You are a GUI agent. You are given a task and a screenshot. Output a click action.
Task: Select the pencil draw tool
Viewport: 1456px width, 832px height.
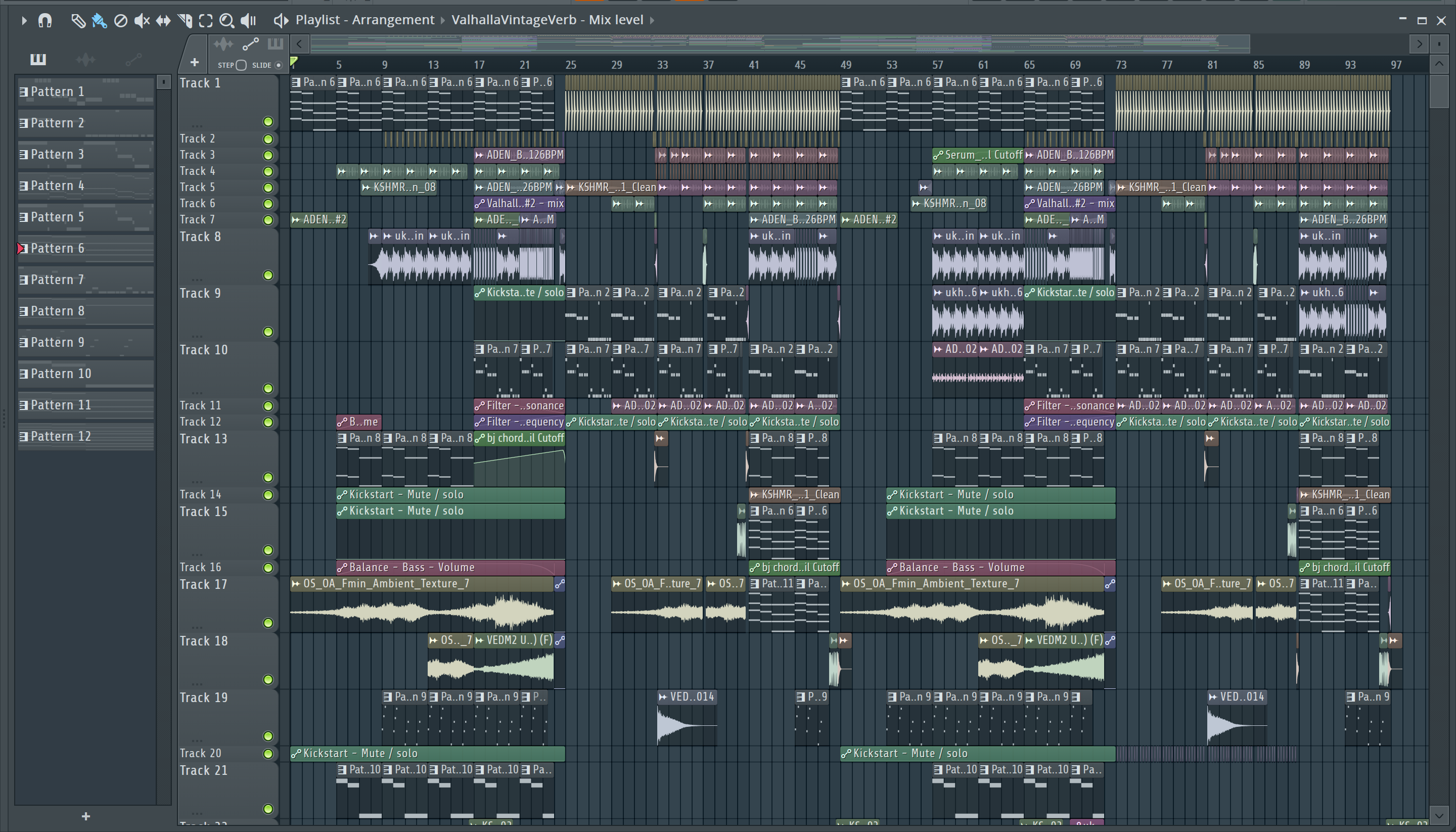pyautogui.click(x=78, y=21)
